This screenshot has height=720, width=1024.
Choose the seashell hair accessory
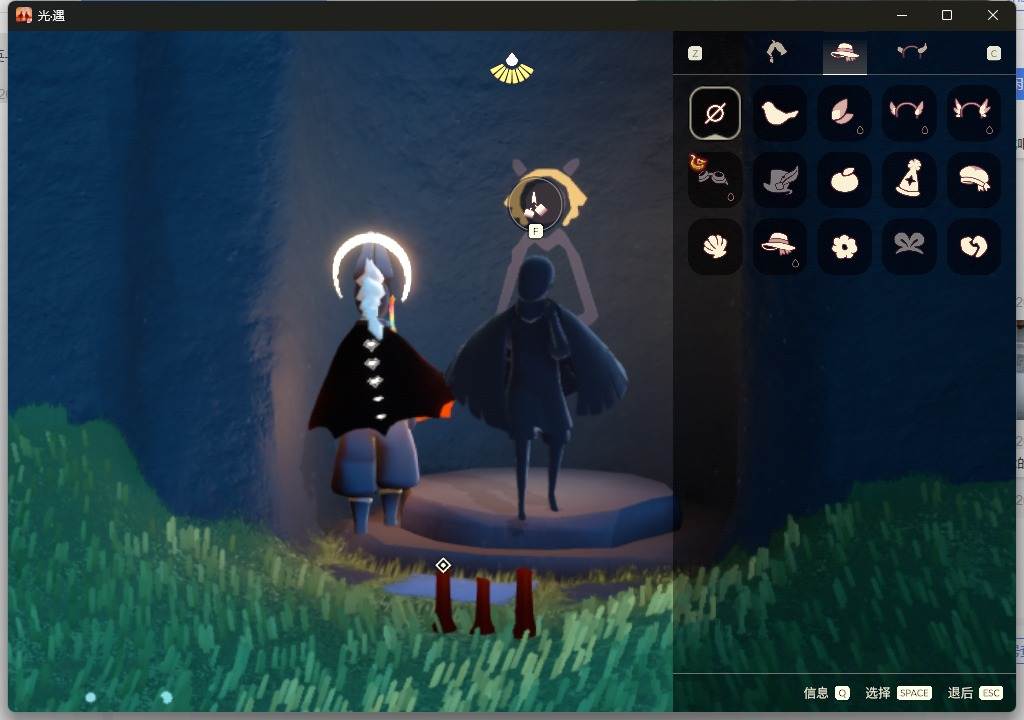click(714, 246)
